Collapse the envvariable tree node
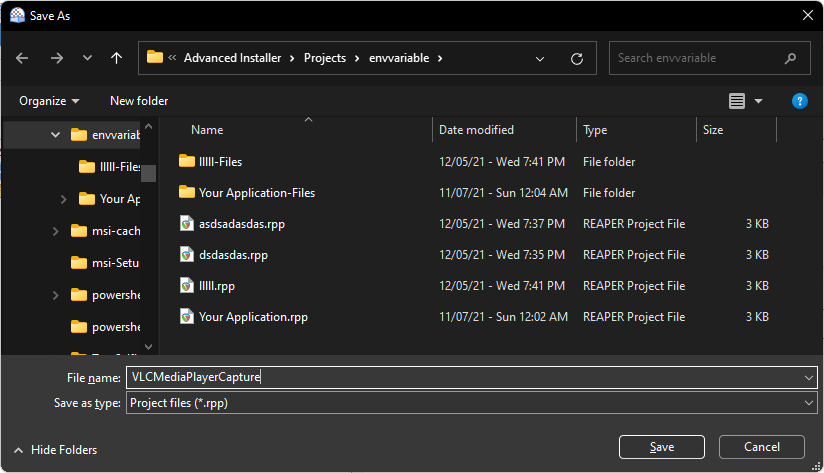824x473 pixels. click(55, 135)
